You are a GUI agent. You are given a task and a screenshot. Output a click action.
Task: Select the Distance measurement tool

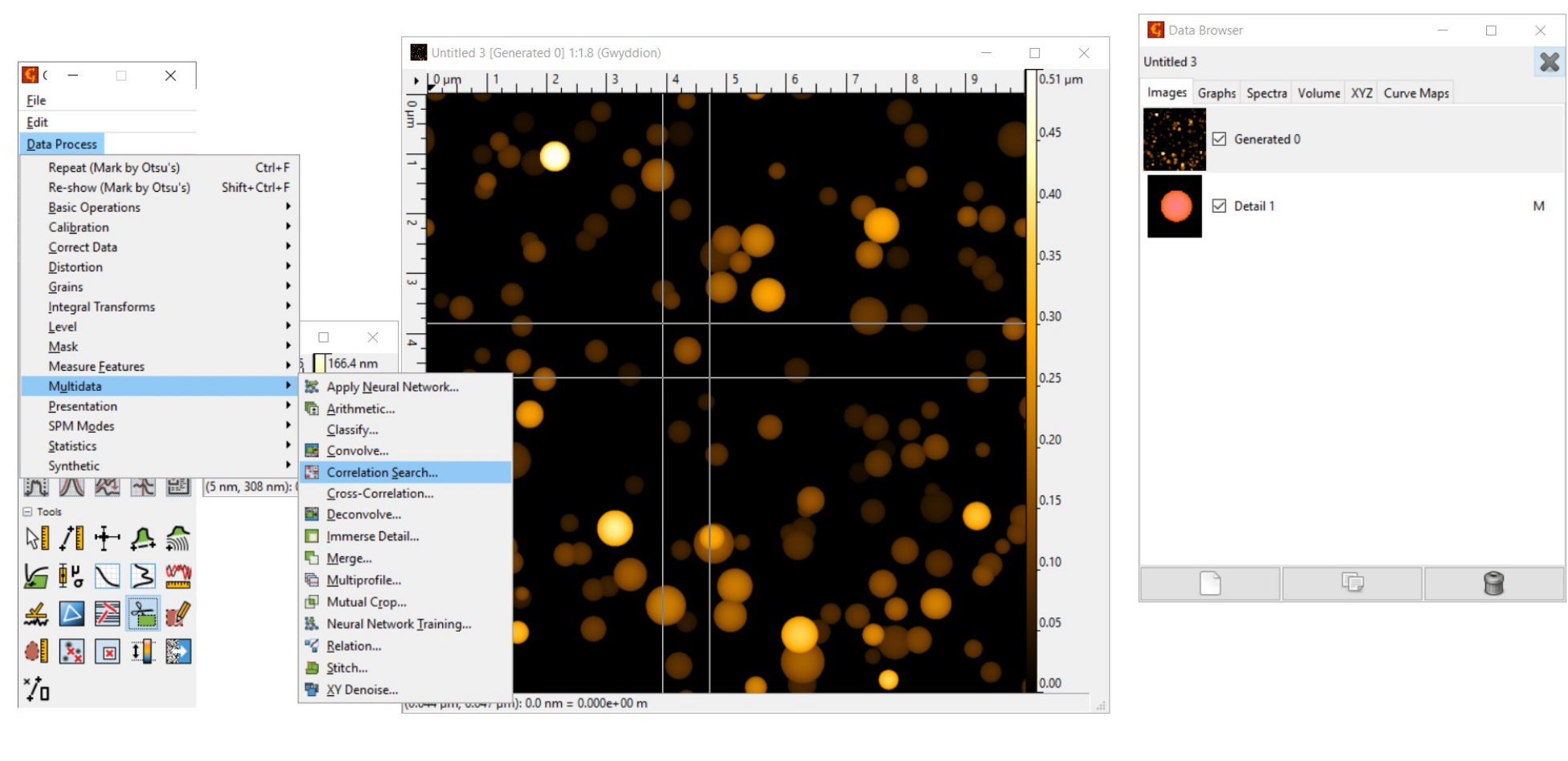pos(71,538)
